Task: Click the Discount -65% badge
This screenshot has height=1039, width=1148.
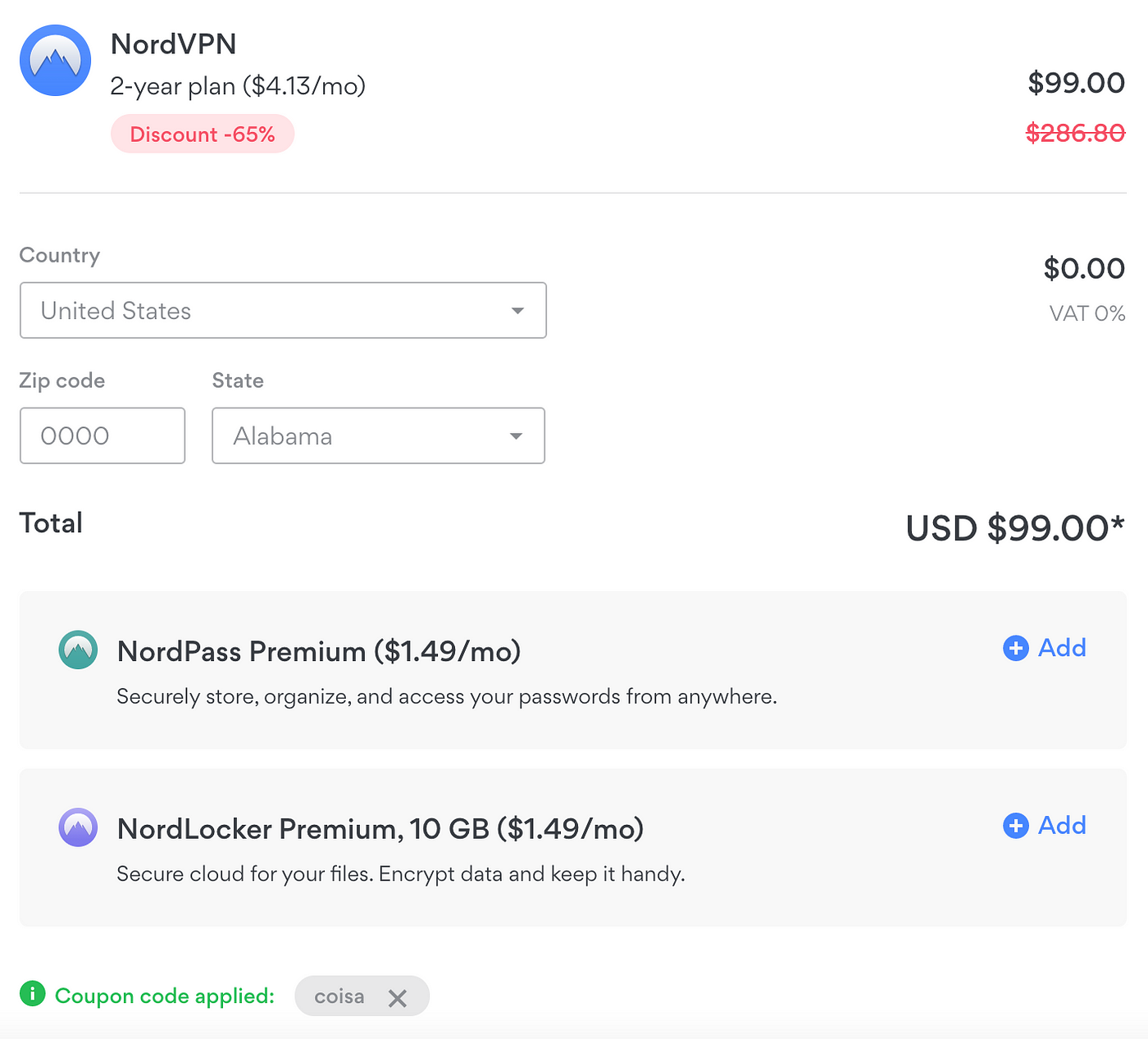Action: [x=203, y=134]
